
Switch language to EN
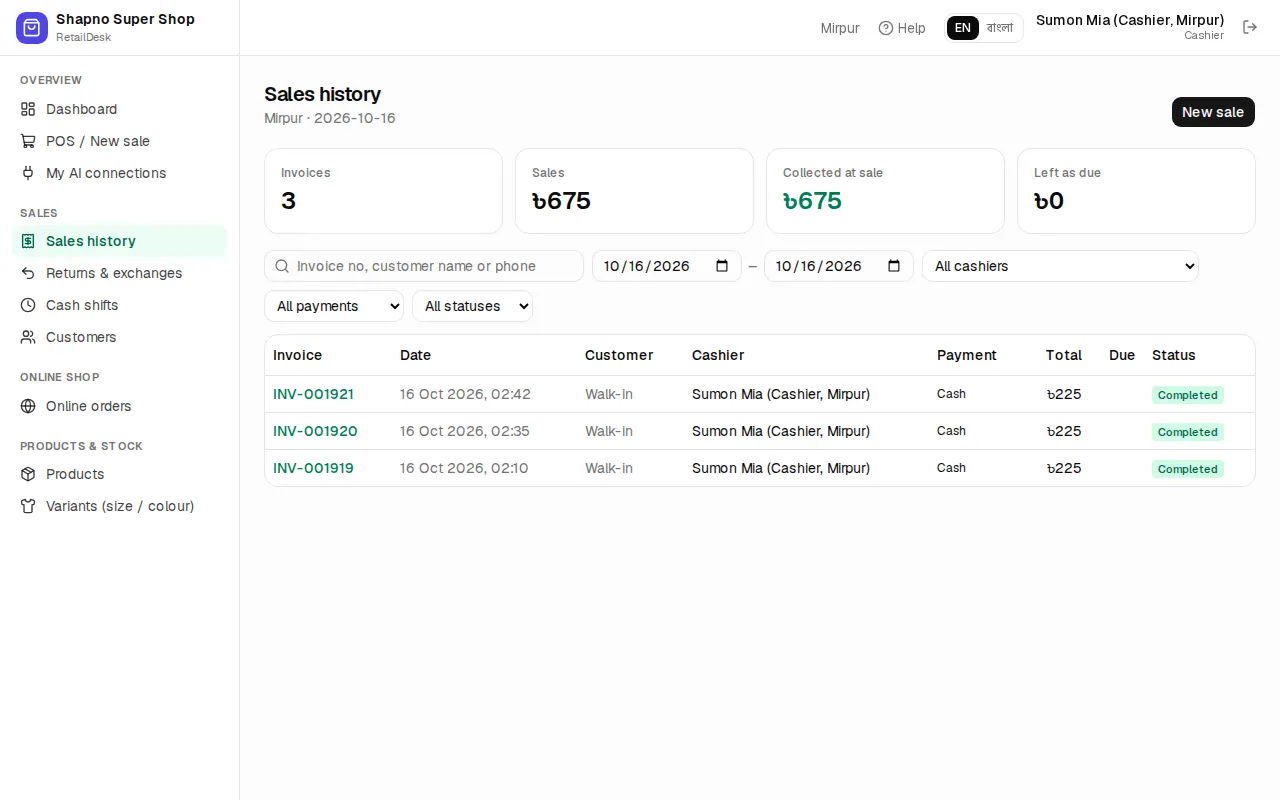point(963,28)
